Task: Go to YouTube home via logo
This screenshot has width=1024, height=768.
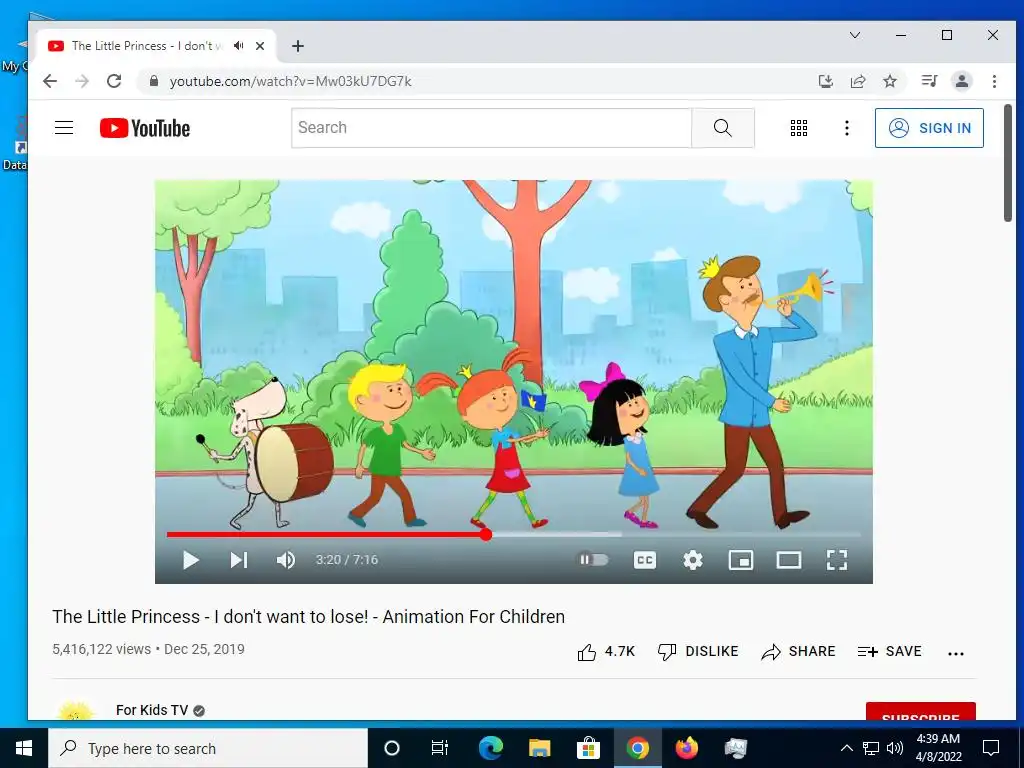Action: click(x=145, y=128)
